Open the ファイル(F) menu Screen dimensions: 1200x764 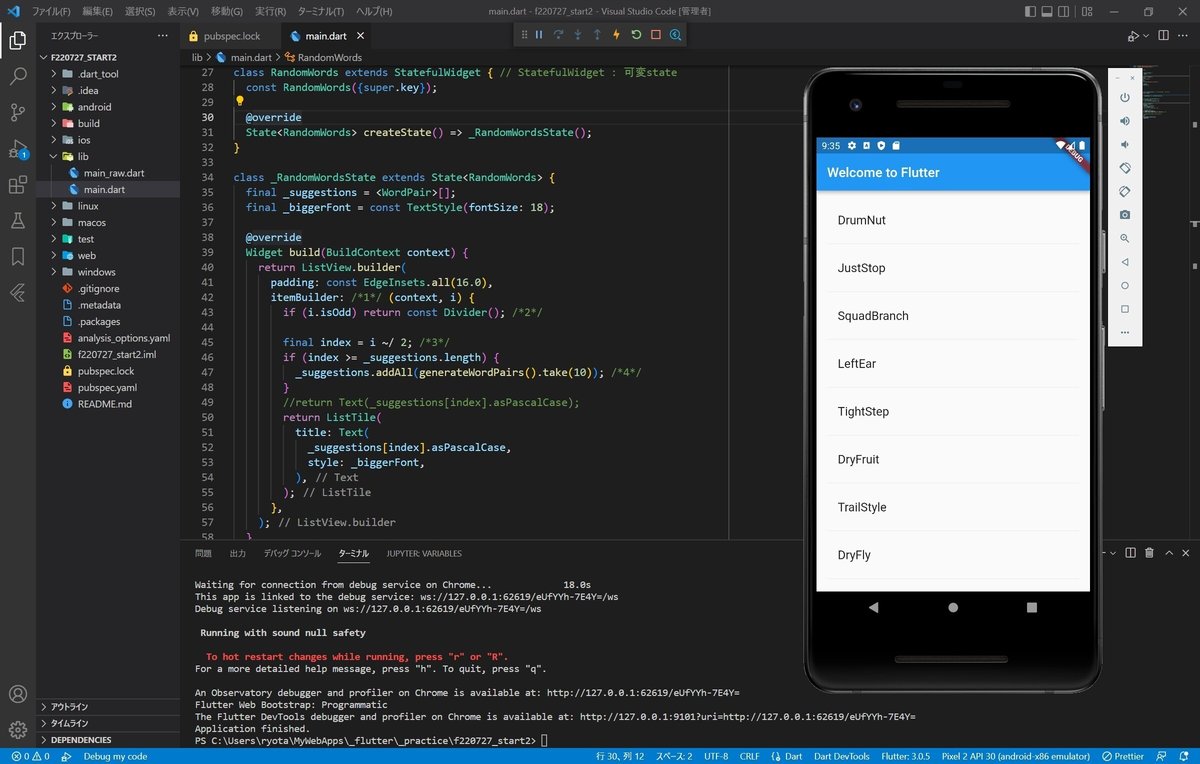click(51, 11)
